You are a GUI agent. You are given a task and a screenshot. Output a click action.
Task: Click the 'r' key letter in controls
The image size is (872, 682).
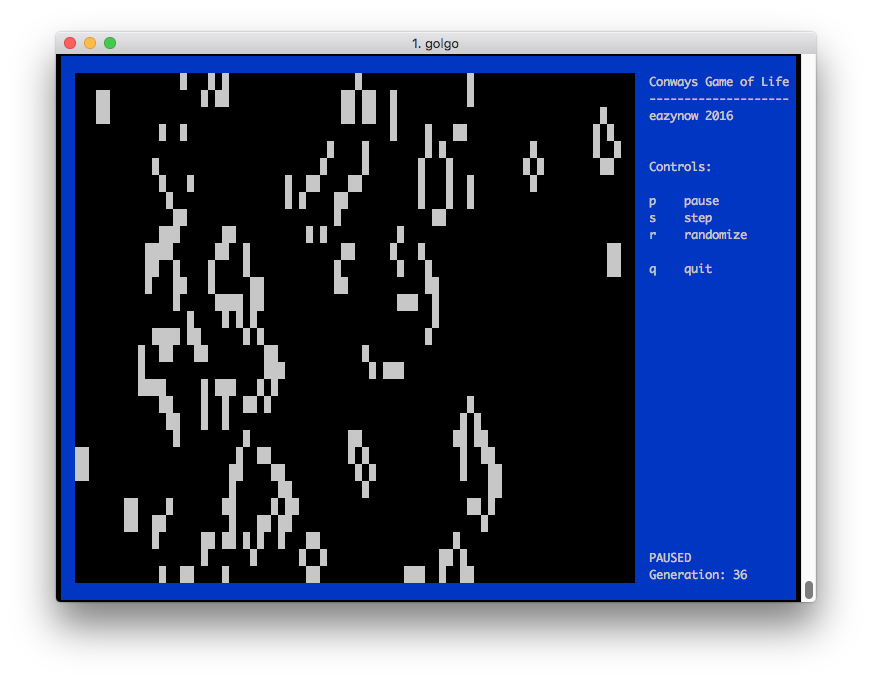pos(652,235)
